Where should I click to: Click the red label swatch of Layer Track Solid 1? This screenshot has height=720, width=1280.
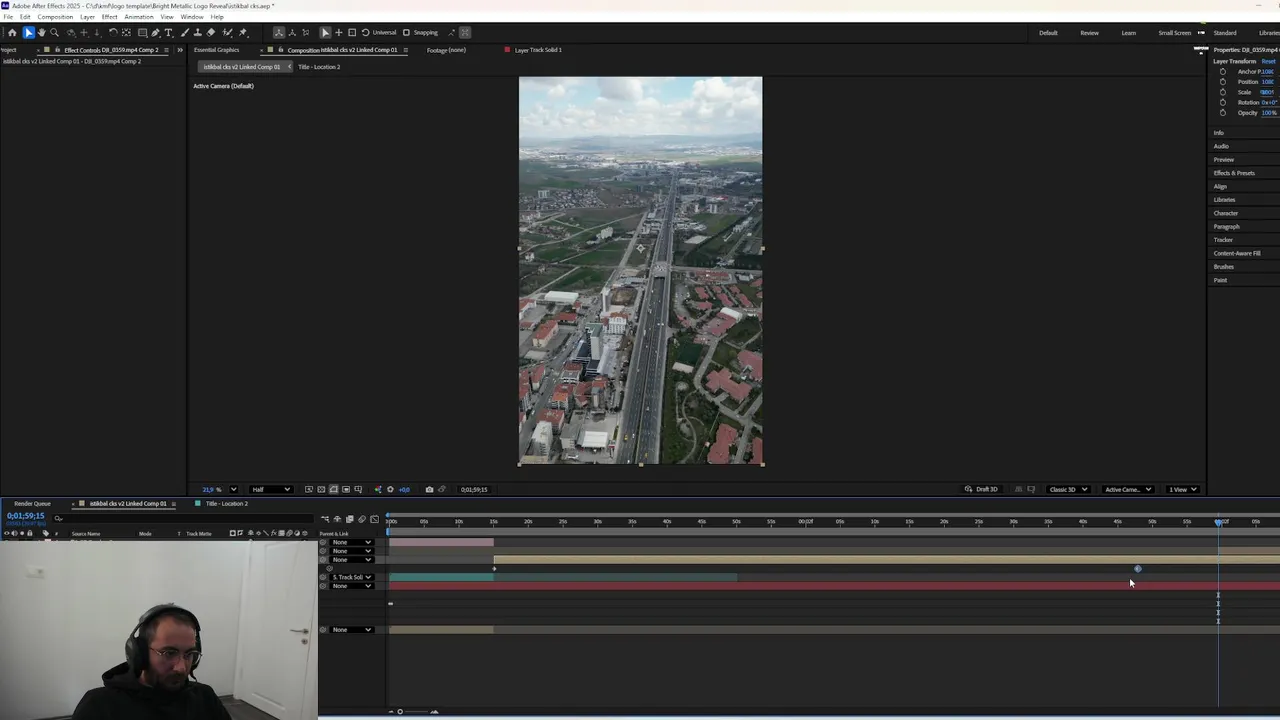click(x=508, y=50)
